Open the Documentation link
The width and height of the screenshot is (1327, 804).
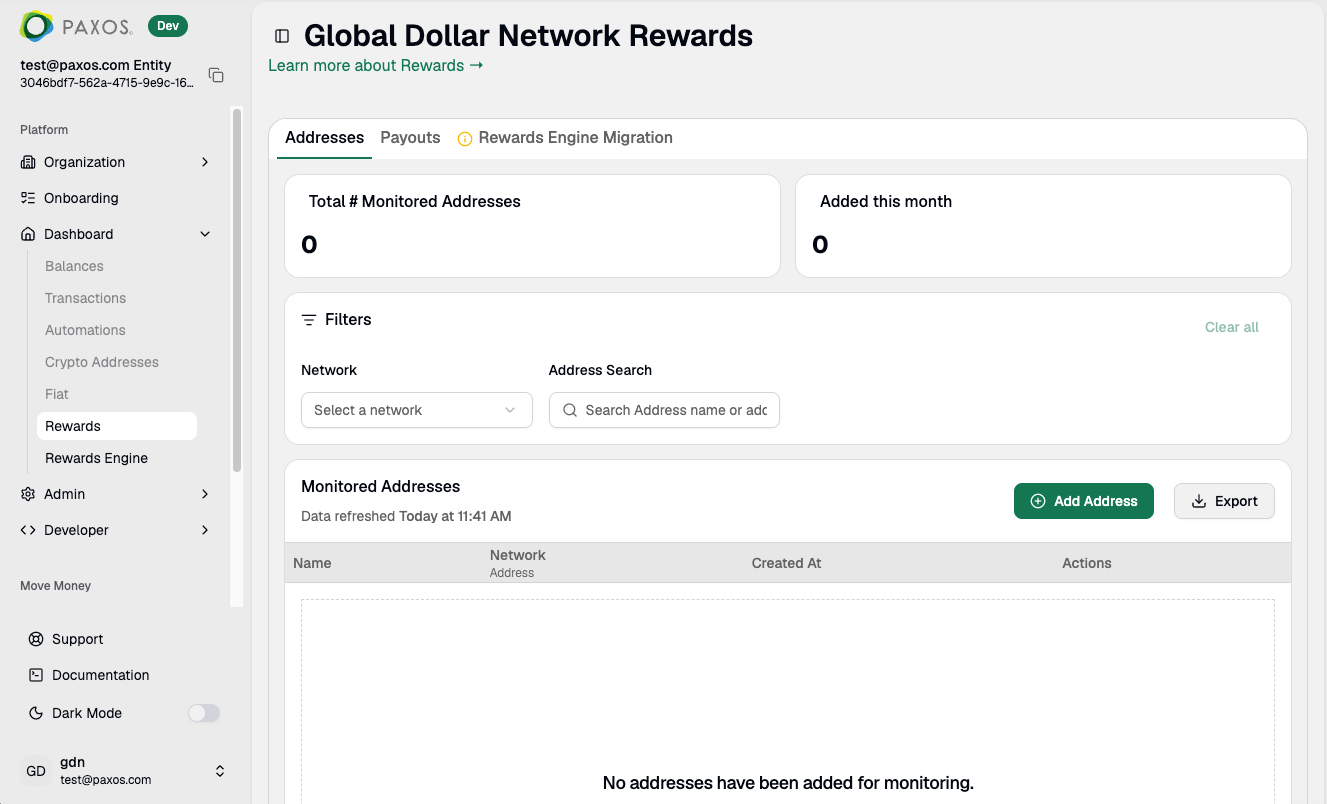coord(100,675)
